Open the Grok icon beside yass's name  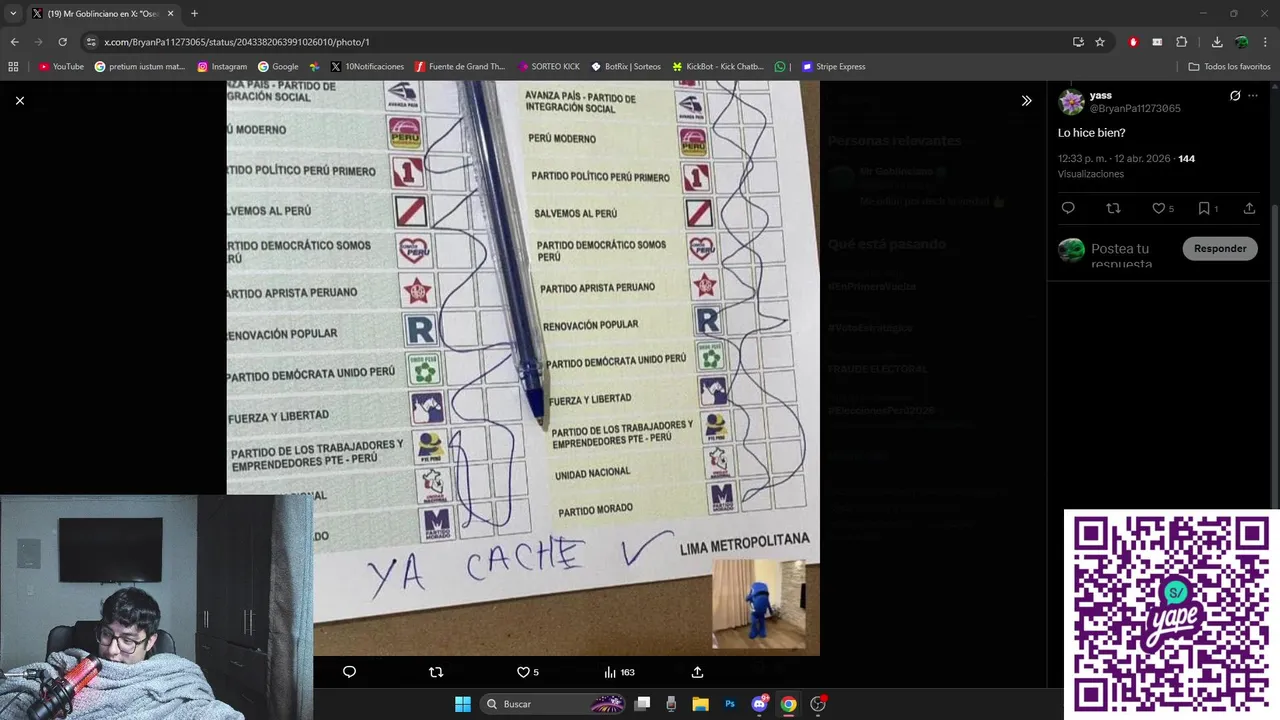click(x=1235, y=96)
